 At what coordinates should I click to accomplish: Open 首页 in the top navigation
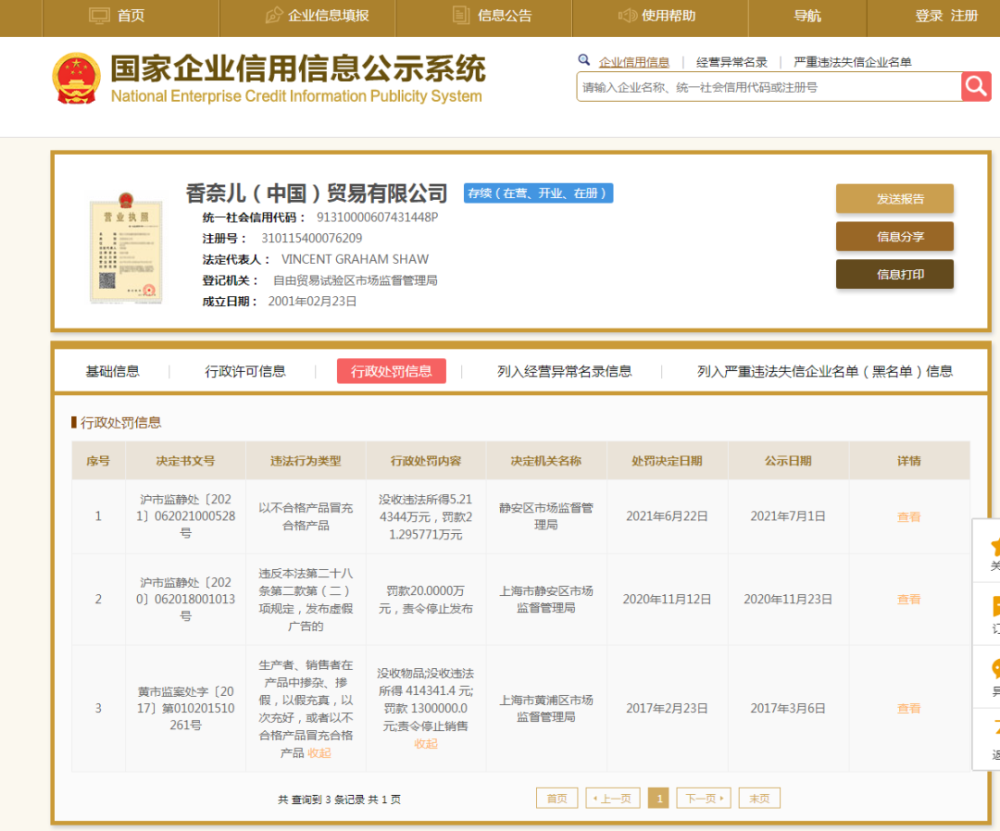coord(131,15)
